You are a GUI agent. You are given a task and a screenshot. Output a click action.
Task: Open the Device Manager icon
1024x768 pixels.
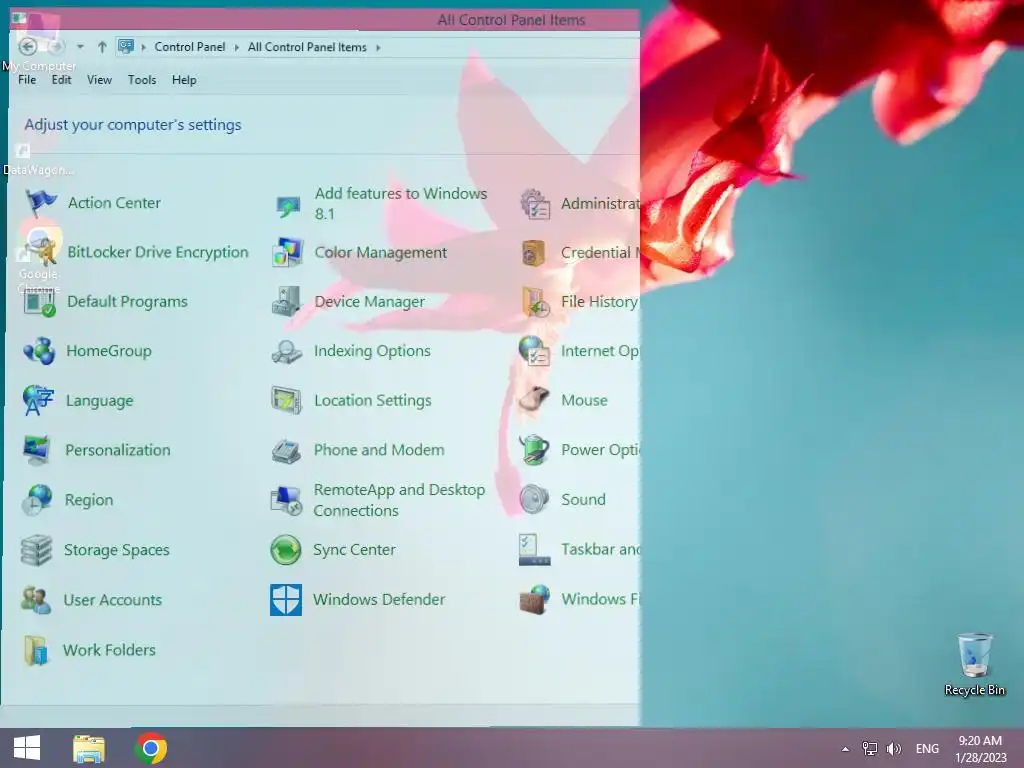pos(286,301)
